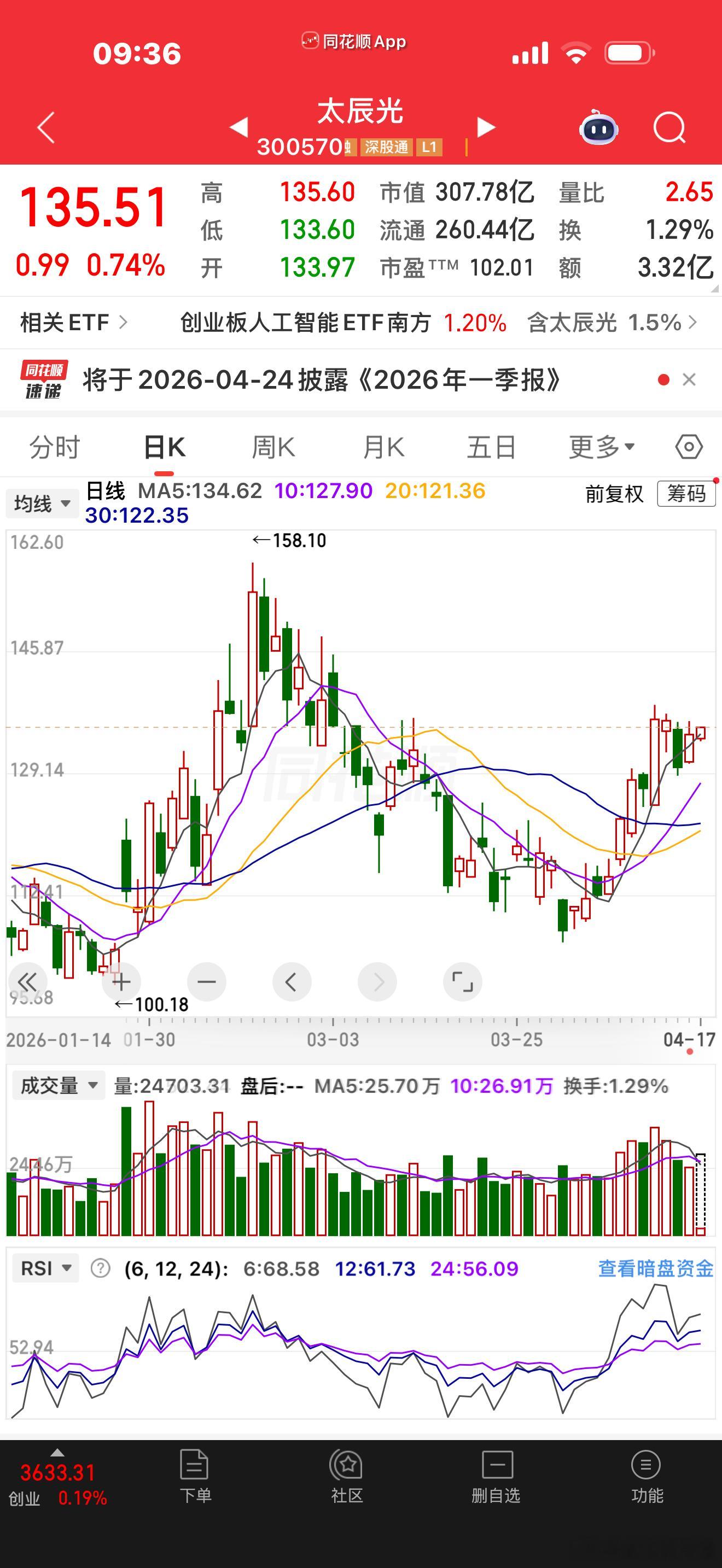
Task: Tap the L1 level badge
Action: [x=429, y=147]
